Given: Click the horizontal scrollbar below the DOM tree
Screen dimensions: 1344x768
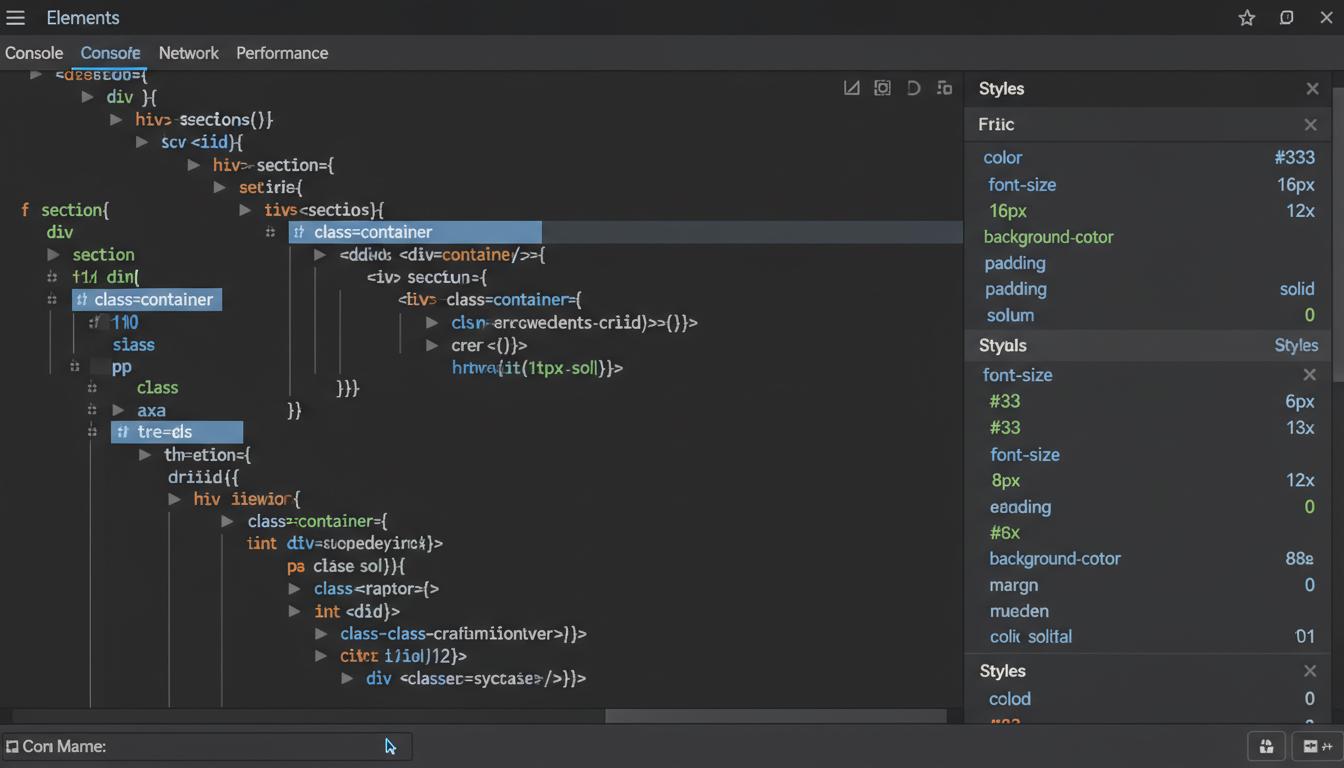Looking at the screenshot, I should click(x=776, y=716).
